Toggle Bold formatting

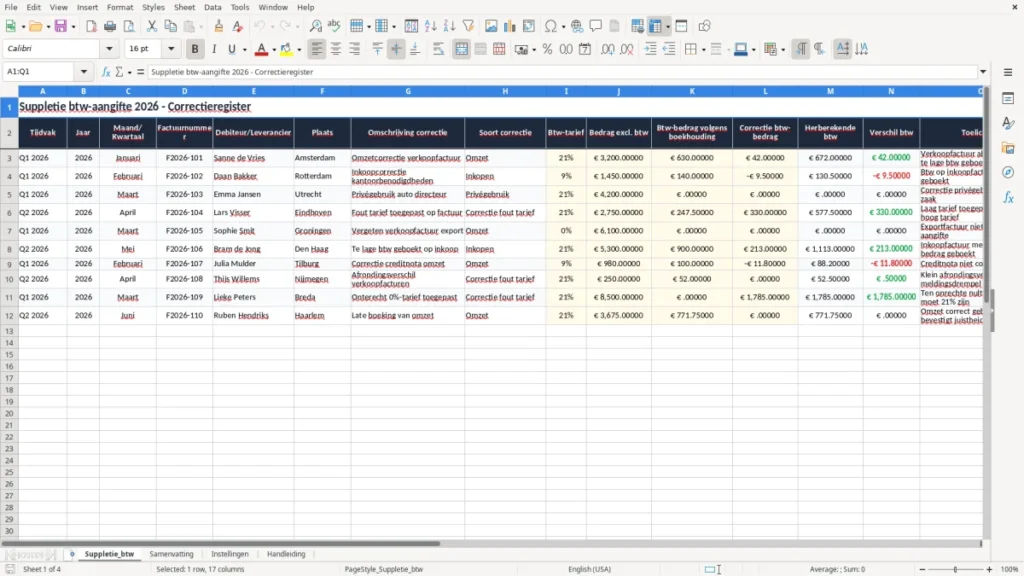click(x=195, y=49)
